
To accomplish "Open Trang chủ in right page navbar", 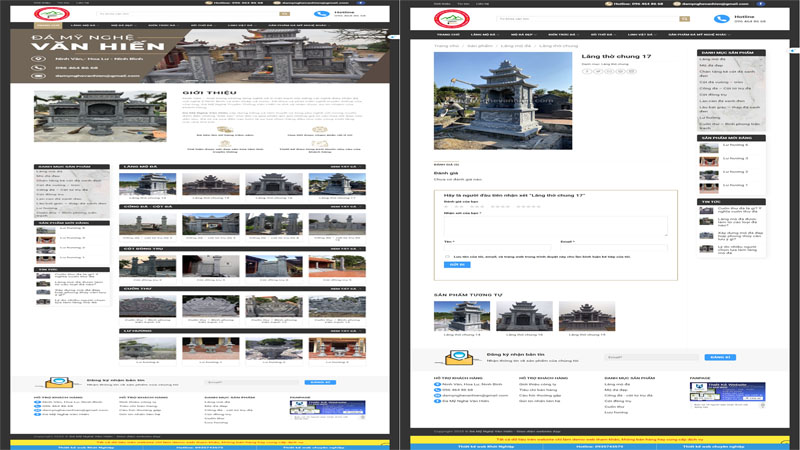I will pos(448,35).
